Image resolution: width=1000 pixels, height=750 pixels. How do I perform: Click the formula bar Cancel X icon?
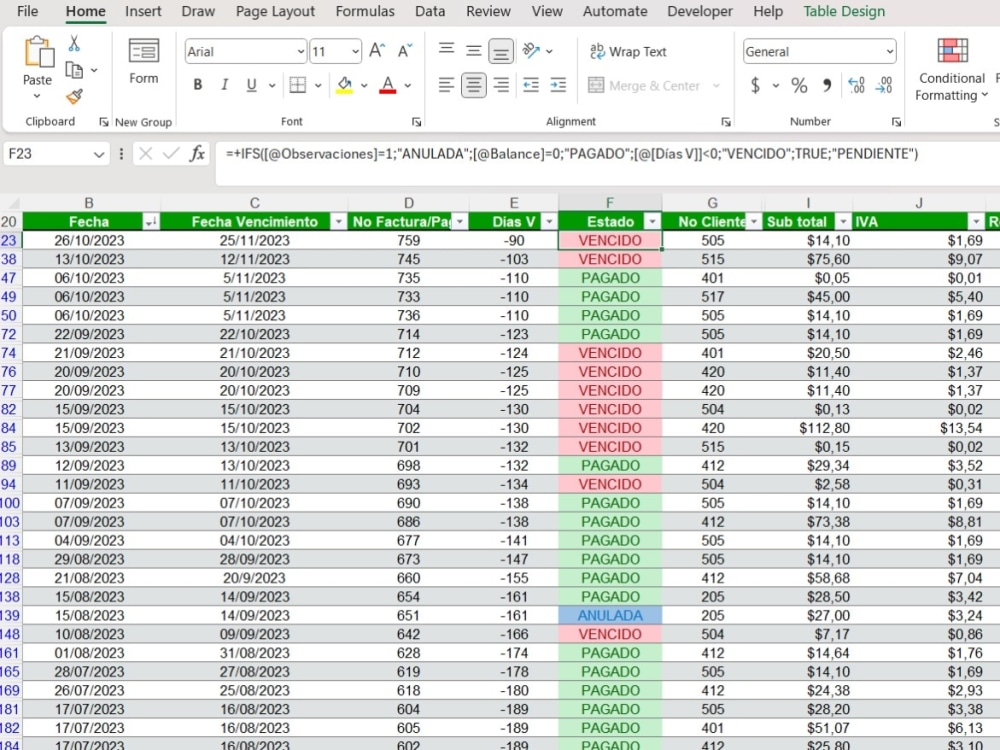145,154
